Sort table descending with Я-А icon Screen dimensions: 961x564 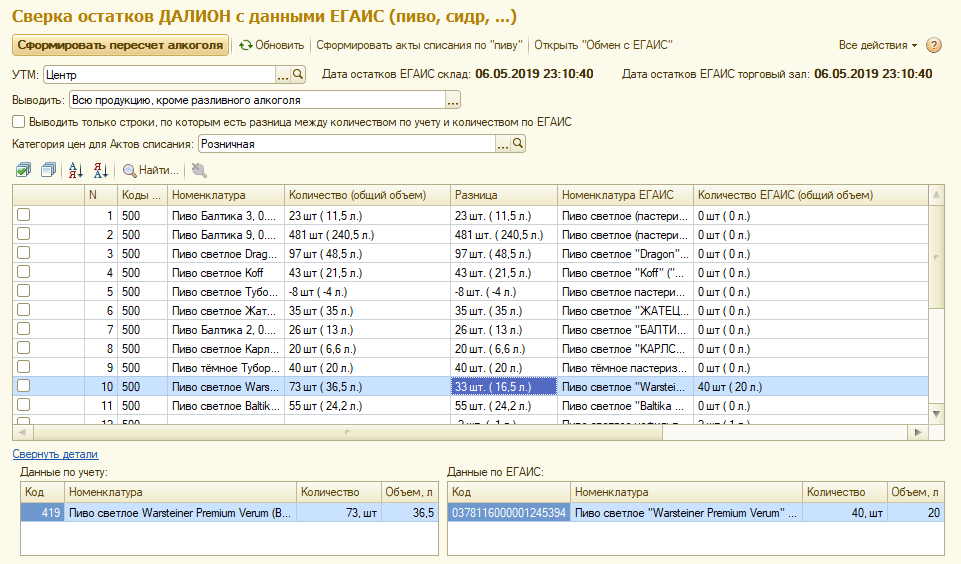pos(100,170)
